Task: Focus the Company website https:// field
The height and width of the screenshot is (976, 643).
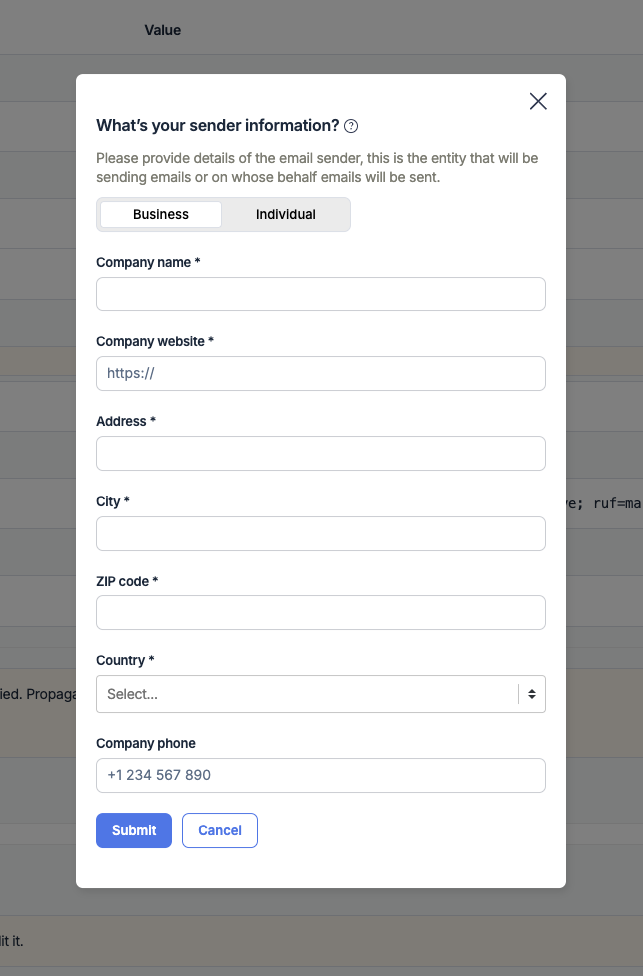Action: click(320, 373)
